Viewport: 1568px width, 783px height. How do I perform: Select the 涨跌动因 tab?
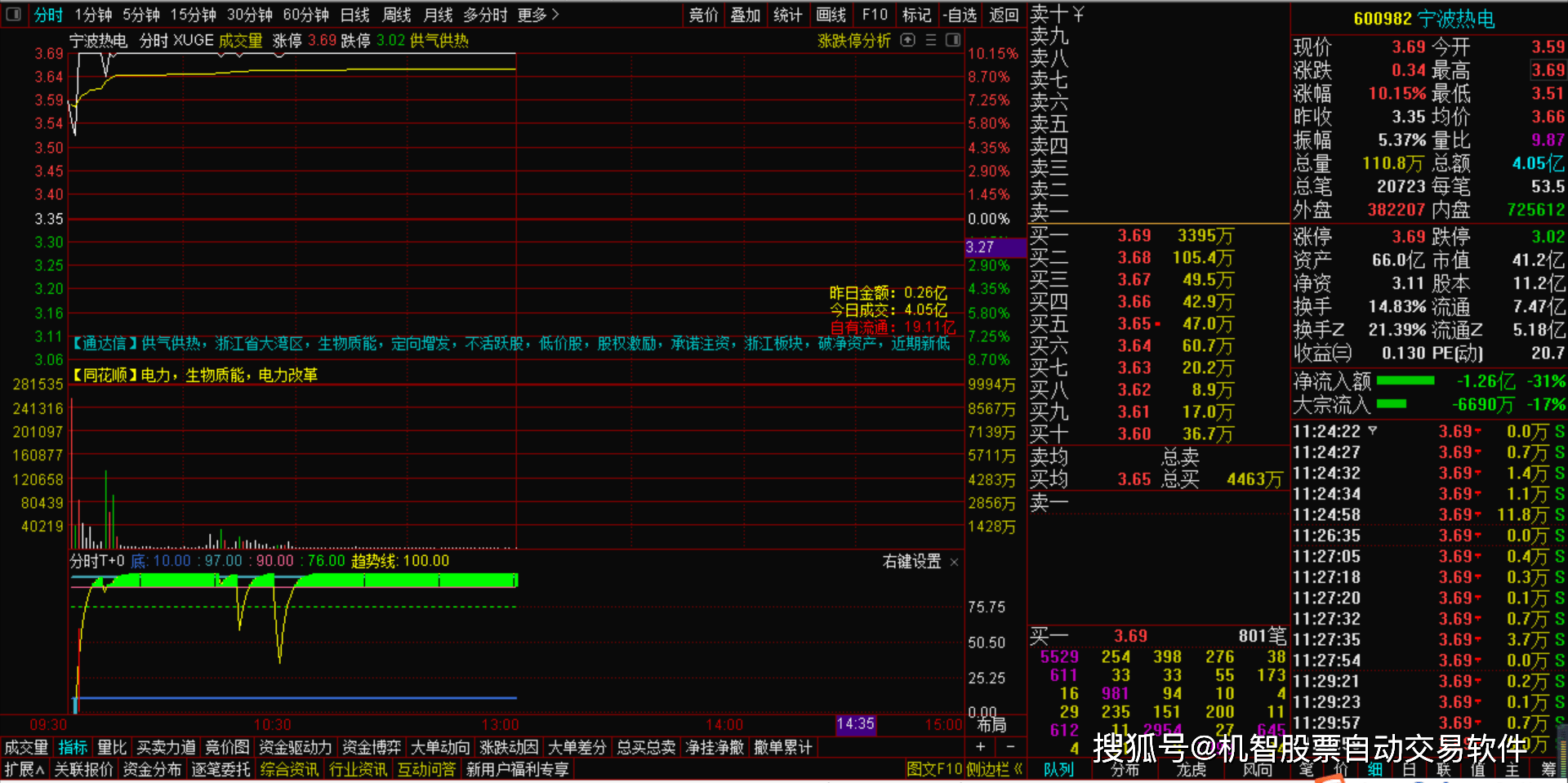coord(509,747)
